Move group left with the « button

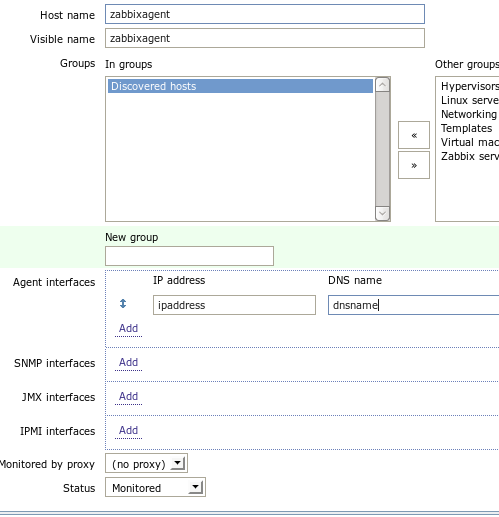(x=414, y=135)
